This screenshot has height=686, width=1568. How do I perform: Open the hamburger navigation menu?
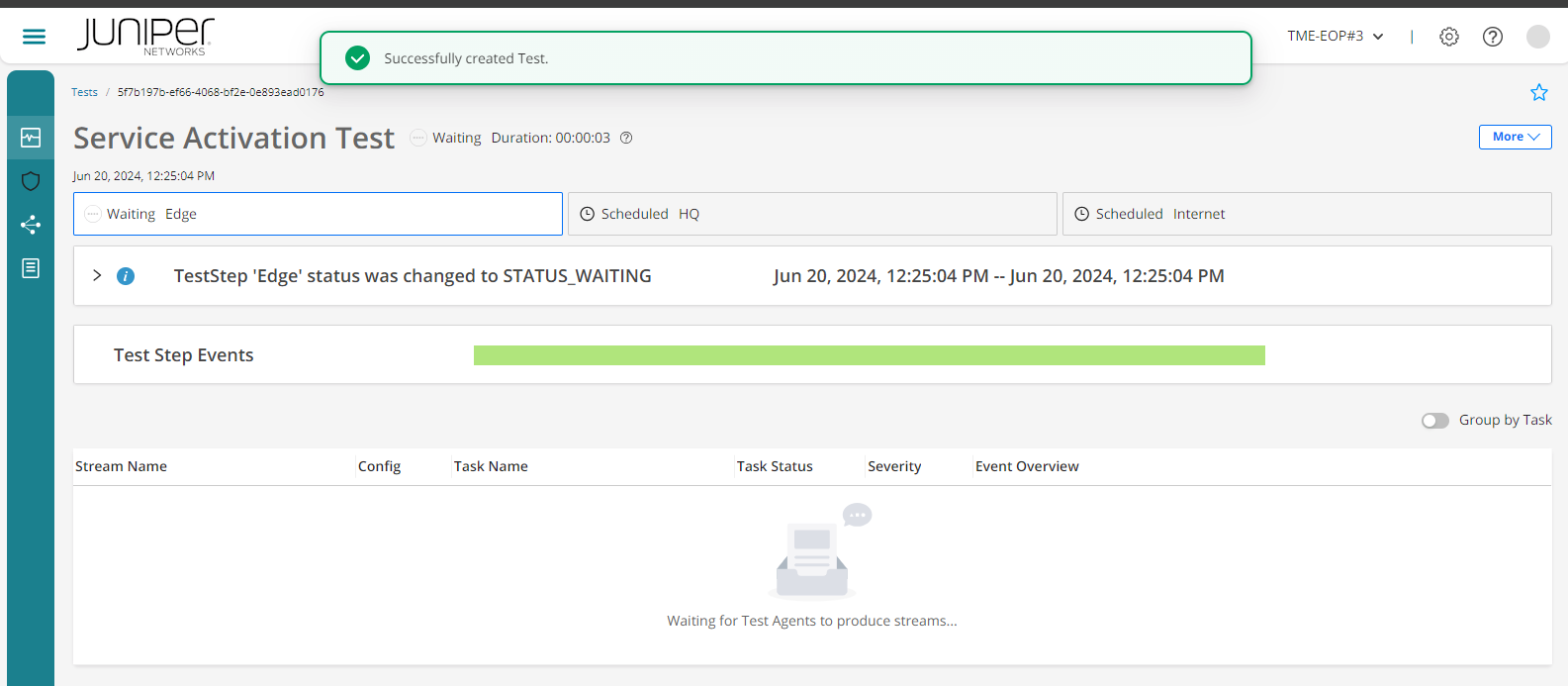[34, 37]
